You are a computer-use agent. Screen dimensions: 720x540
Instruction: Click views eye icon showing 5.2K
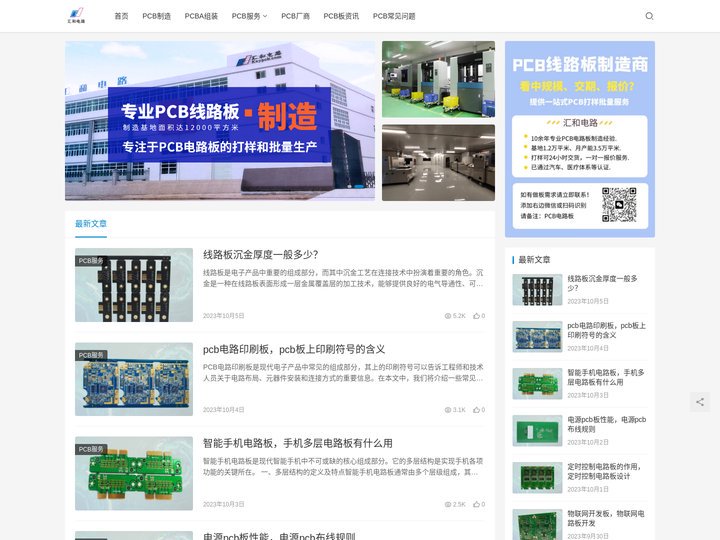[x=448, y=316]
